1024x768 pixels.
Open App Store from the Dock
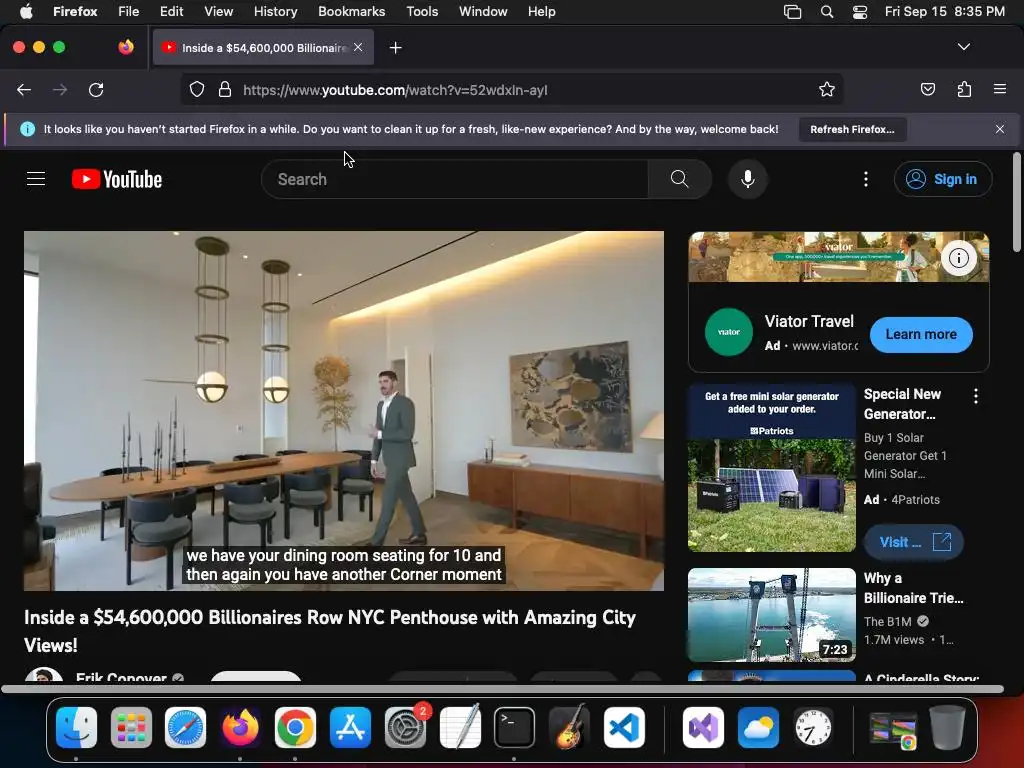click(x=350, y=727)
